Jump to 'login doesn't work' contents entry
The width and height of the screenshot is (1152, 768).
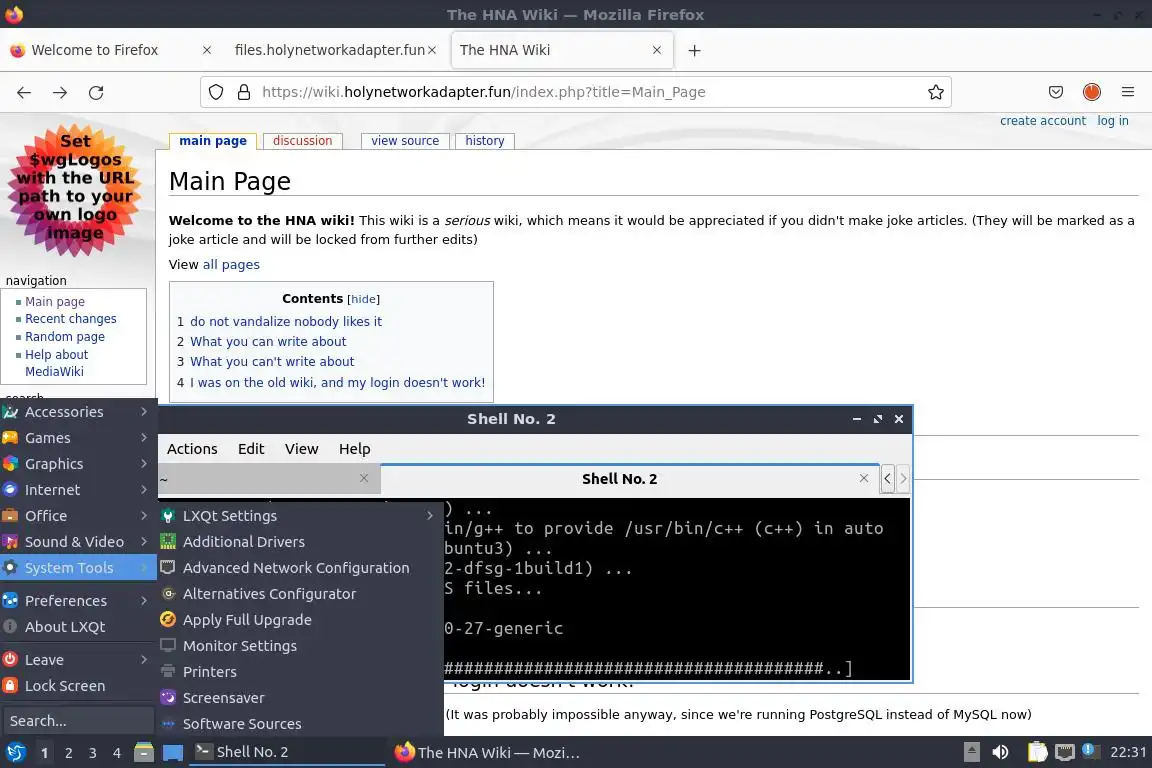point(337,382)
